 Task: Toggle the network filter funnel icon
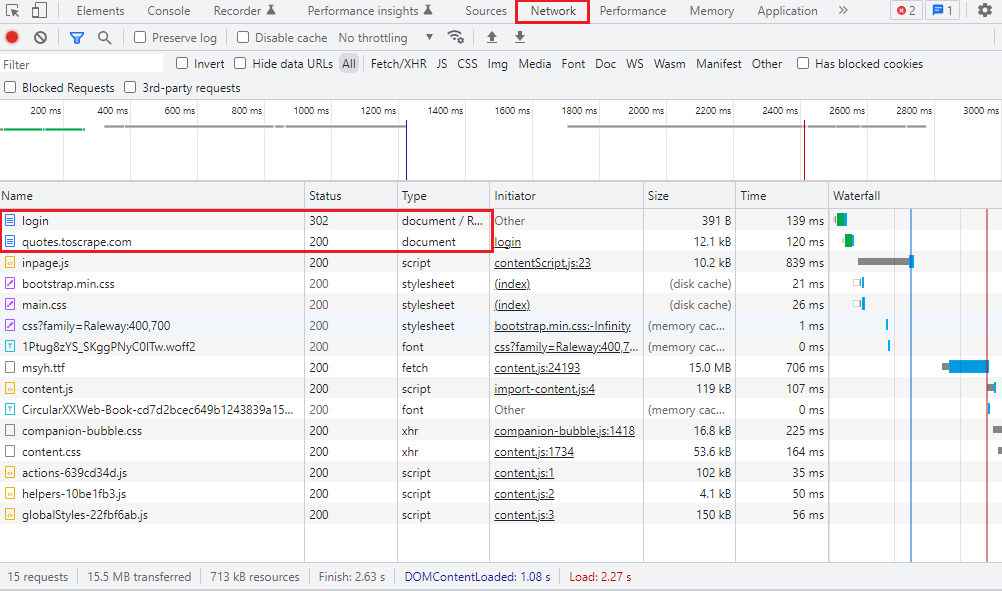[x=77, y=38]
